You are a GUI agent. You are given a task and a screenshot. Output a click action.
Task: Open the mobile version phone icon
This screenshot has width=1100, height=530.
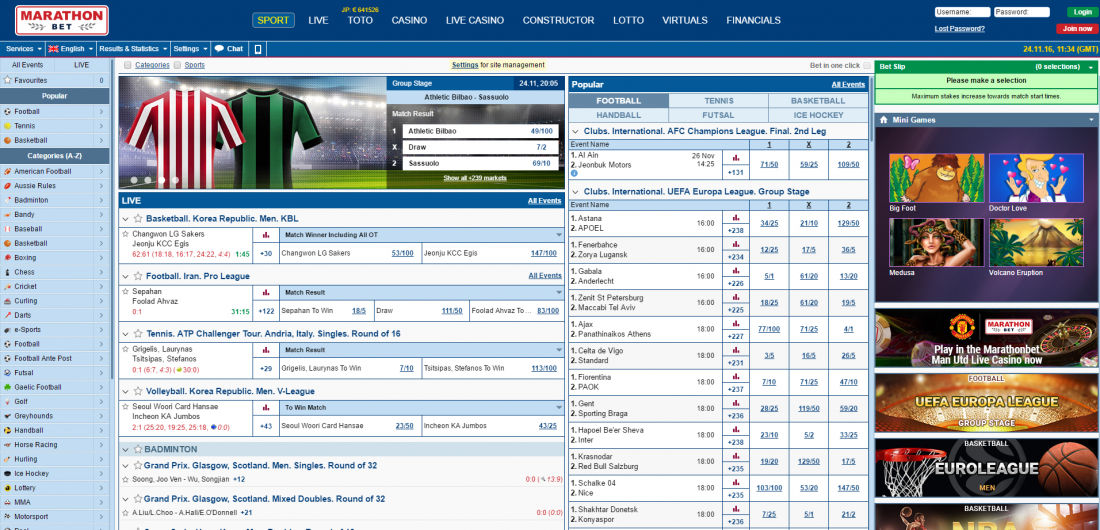click(x=257, y=49)
